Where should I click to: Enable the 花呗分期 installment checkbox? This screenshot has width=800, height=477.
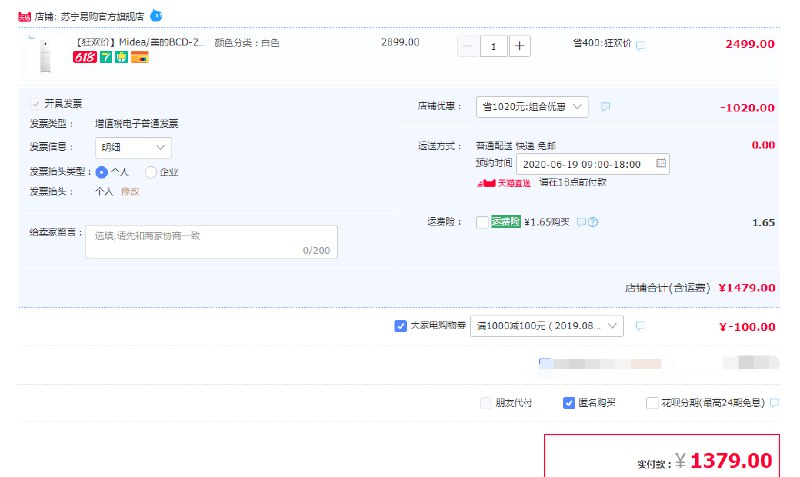[x=652, y=403]
